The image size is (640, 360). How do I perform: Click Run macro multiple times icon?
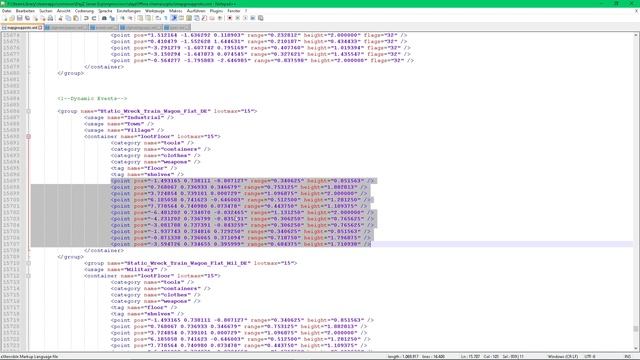[x=253, y=18]
